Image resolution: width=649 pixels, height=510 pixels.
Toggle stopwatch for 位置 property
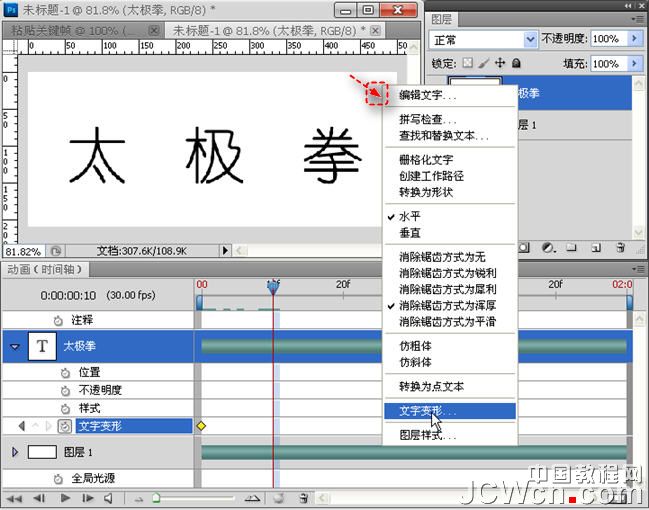click(65, 373)
